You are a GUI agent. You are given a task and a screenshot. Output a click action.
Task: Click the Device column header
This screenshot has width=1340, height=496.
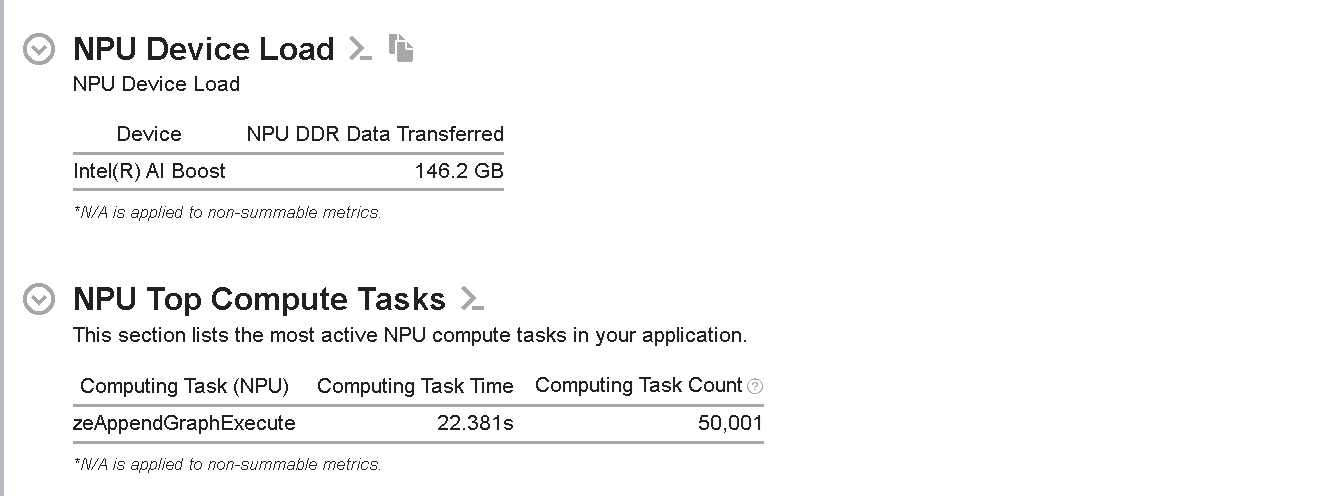coord(149,134)
